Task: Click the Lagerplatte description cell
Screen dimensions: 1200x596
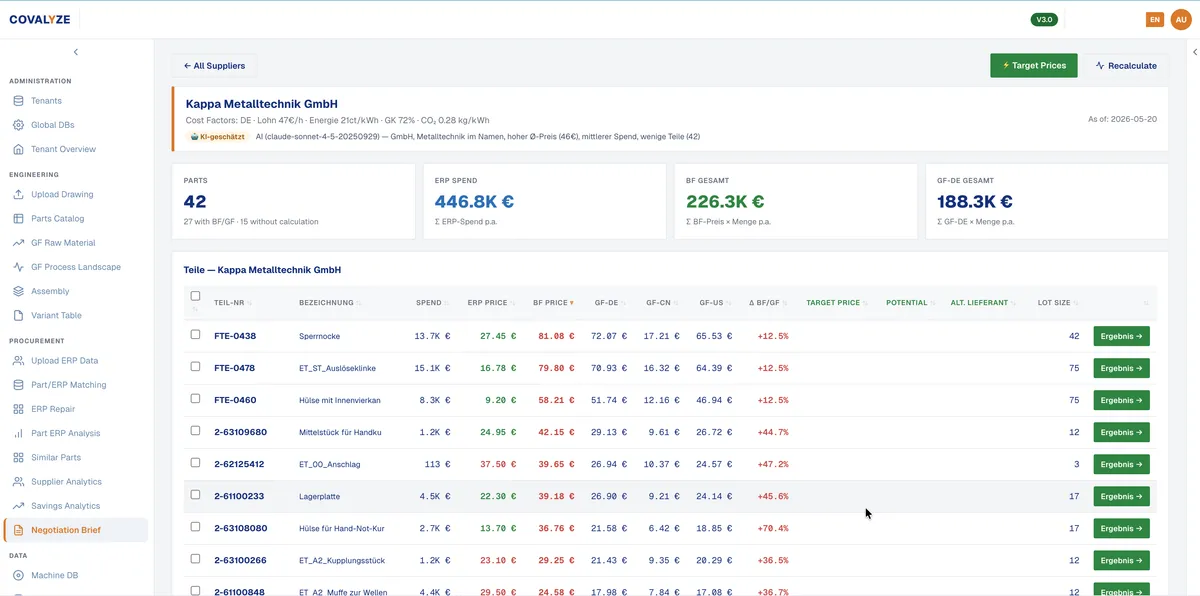Action: [x=321, y=496]
